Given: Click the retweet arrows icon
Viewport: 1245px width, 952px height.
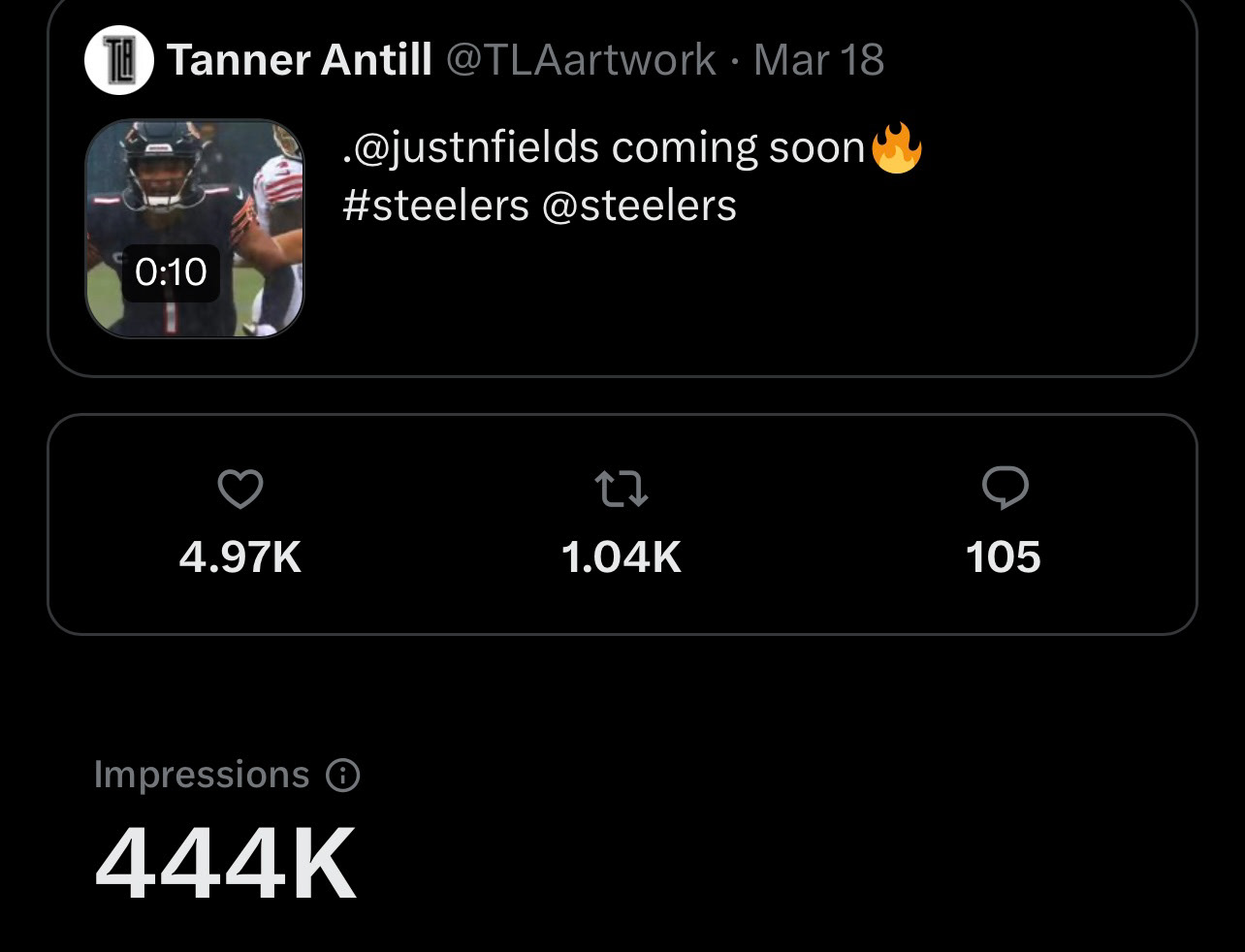Looking at the screenshot, I should (x=622, y=489).
